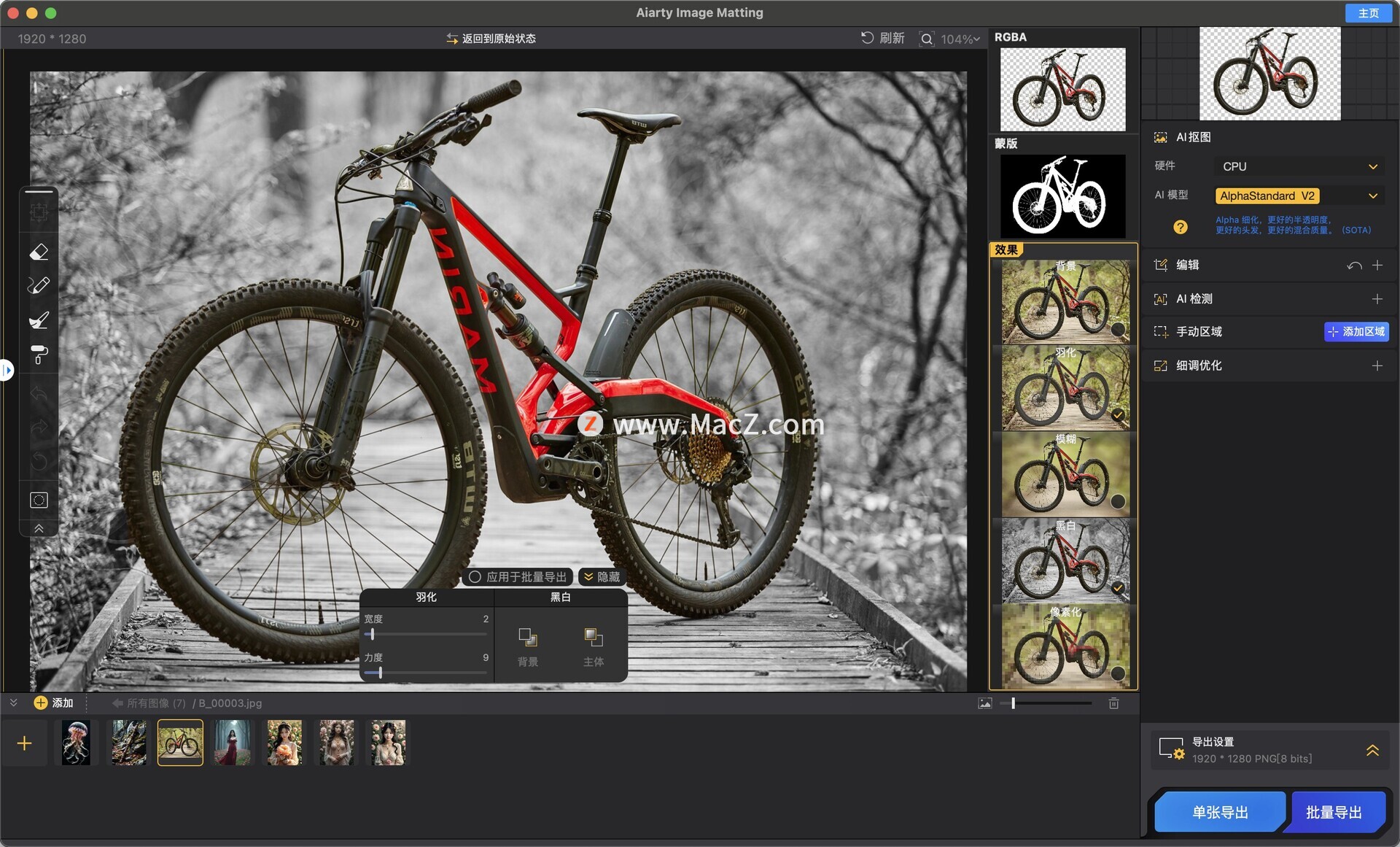Toggle the 羽化 feather effect checkmark
Image resolution: width=1400 pixels, height=847 pixels.
tap(1117, 415)
